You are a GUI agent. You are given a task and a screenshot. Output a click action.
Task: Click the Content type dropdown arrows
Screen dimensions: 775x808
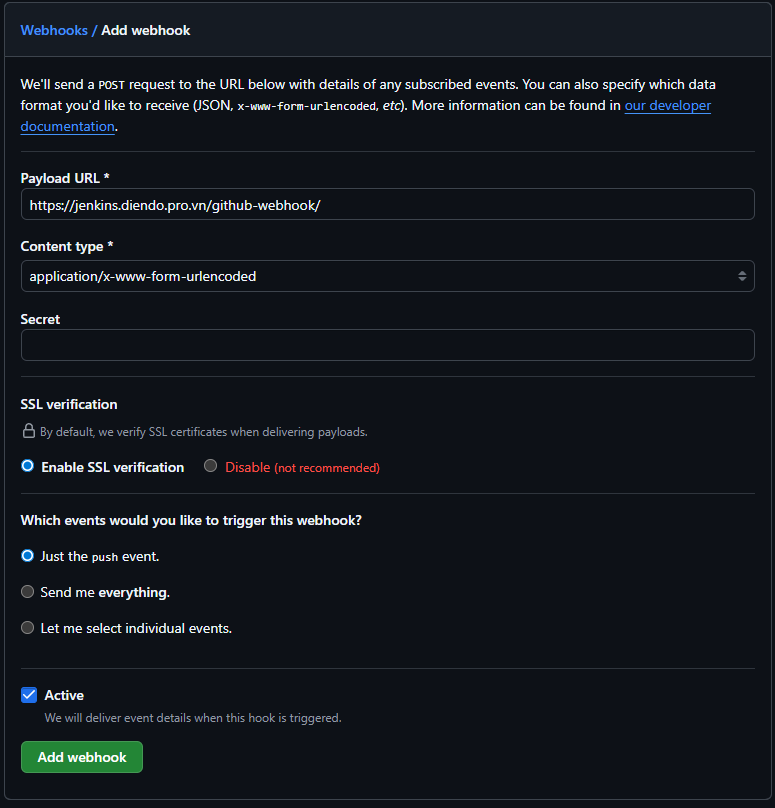click(x=742, y=276)
